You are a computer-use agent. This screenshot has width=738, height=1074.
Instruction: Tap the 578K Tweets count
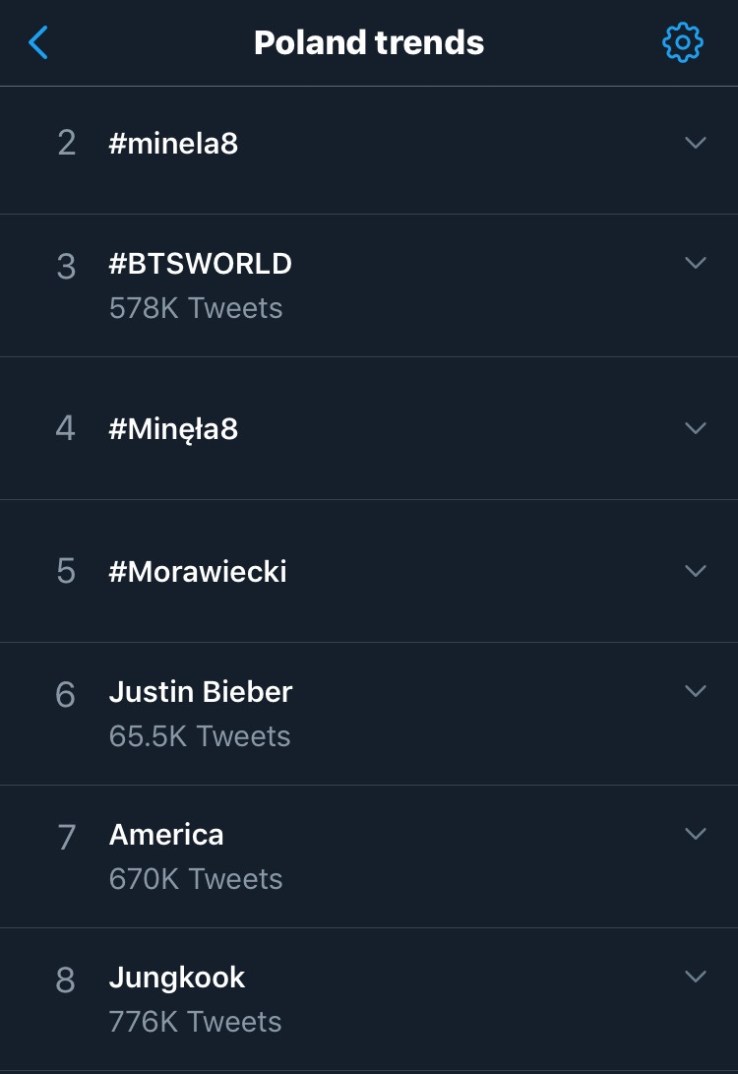[195, 308]
